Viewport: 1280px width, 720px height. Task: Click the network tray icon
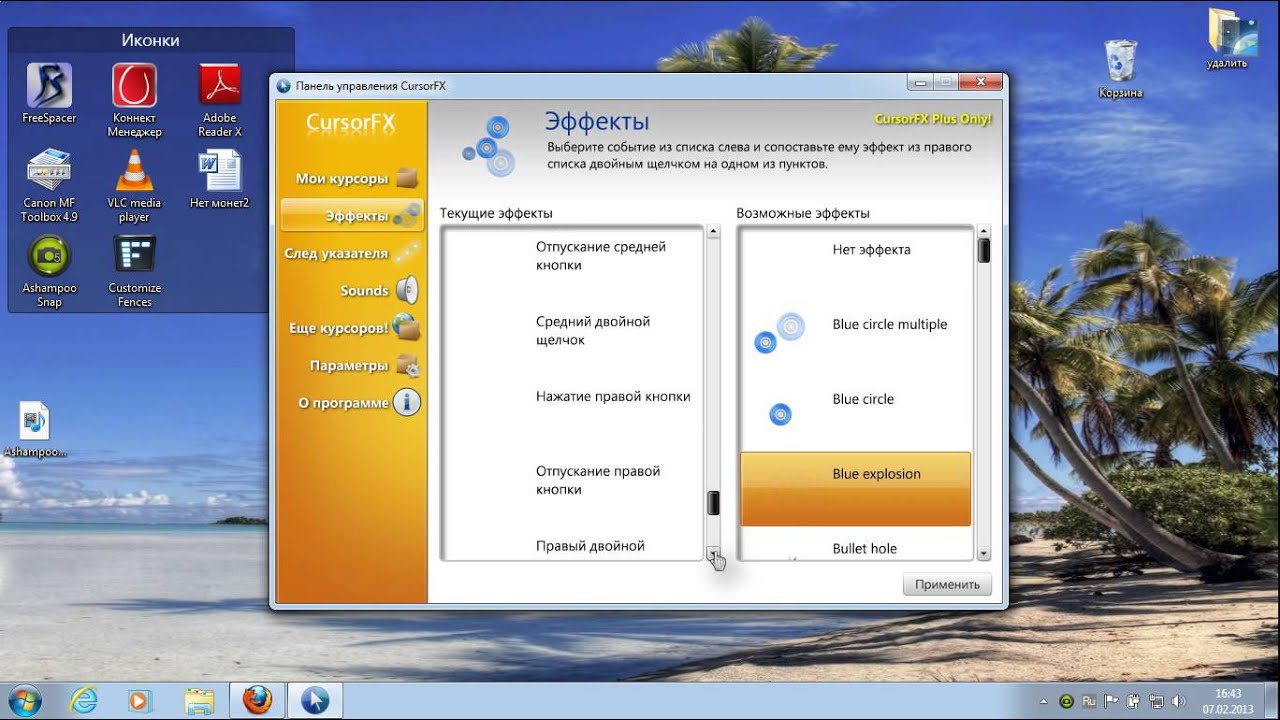1156,702
